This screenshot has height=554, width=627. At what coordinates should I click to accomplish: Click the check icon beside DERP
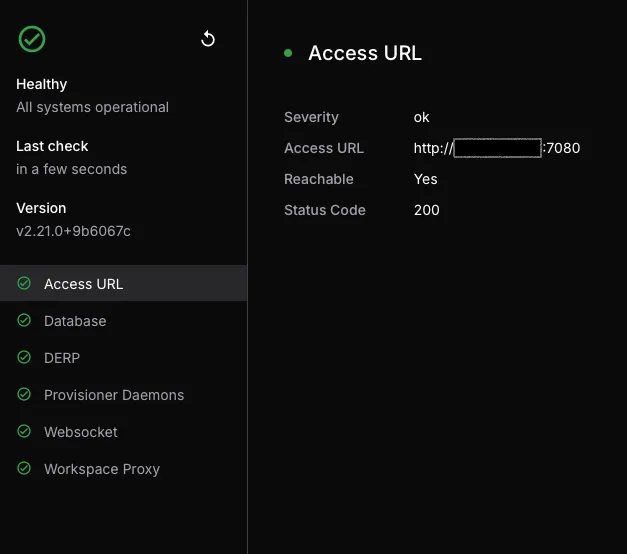point(24,358)
